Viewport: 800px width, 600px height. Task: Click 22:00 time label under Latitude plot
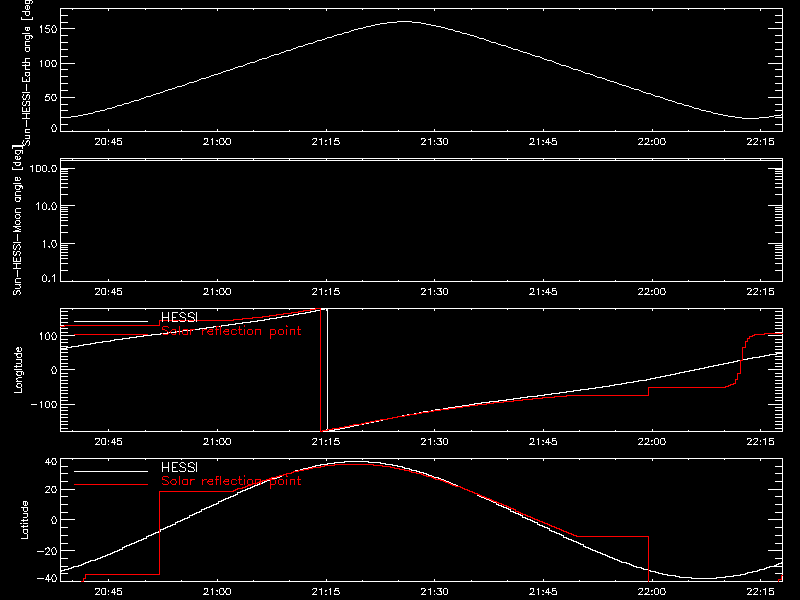652,592
